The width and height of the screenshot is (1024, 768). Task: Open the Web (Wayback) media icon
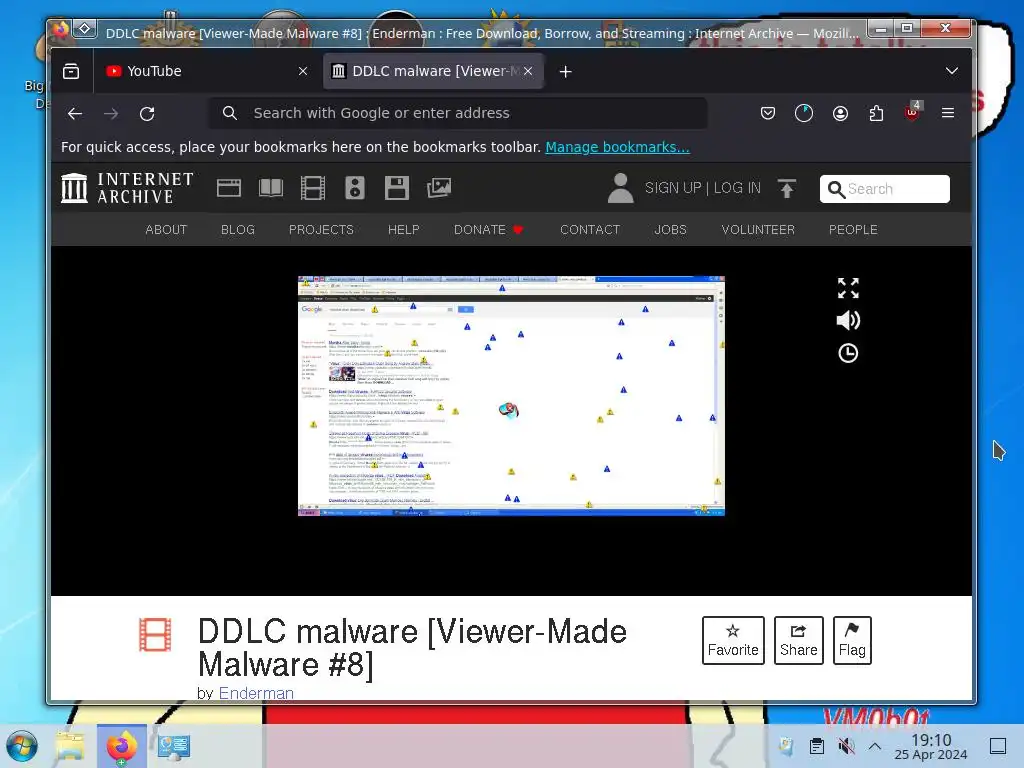coord(229,188)
